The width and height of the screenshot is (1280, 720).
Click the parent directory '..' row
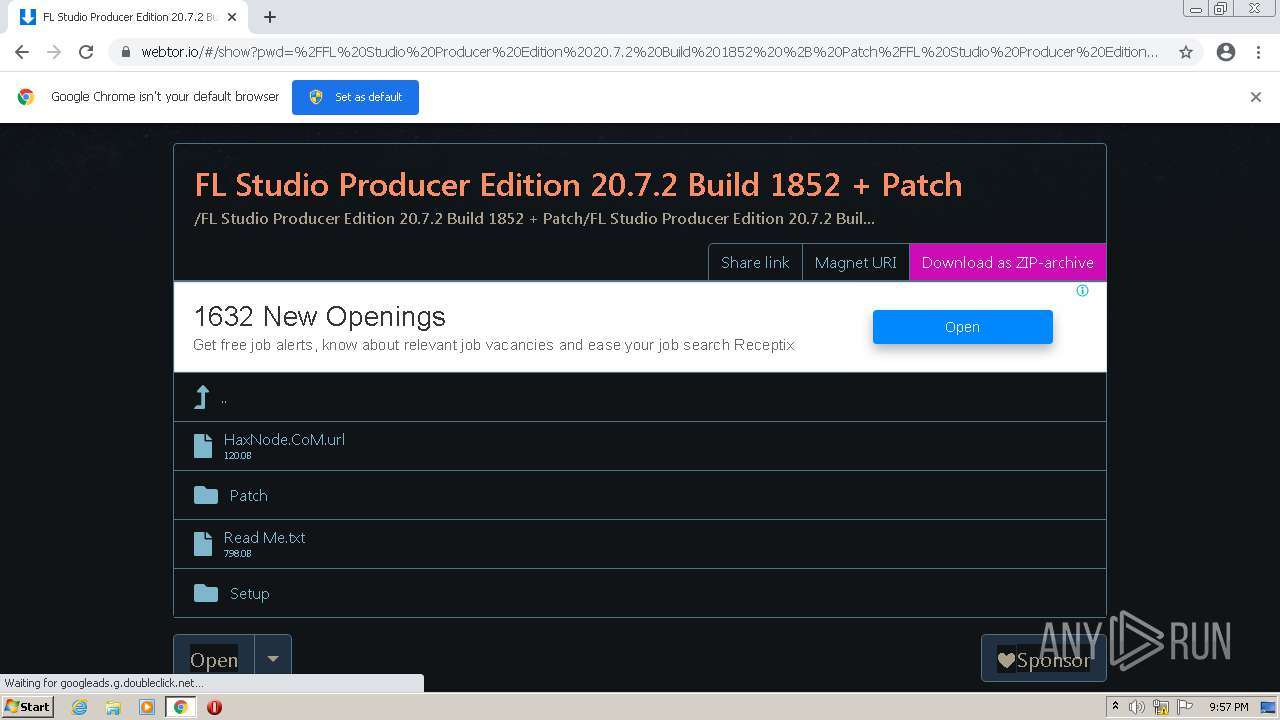(640, 397)
